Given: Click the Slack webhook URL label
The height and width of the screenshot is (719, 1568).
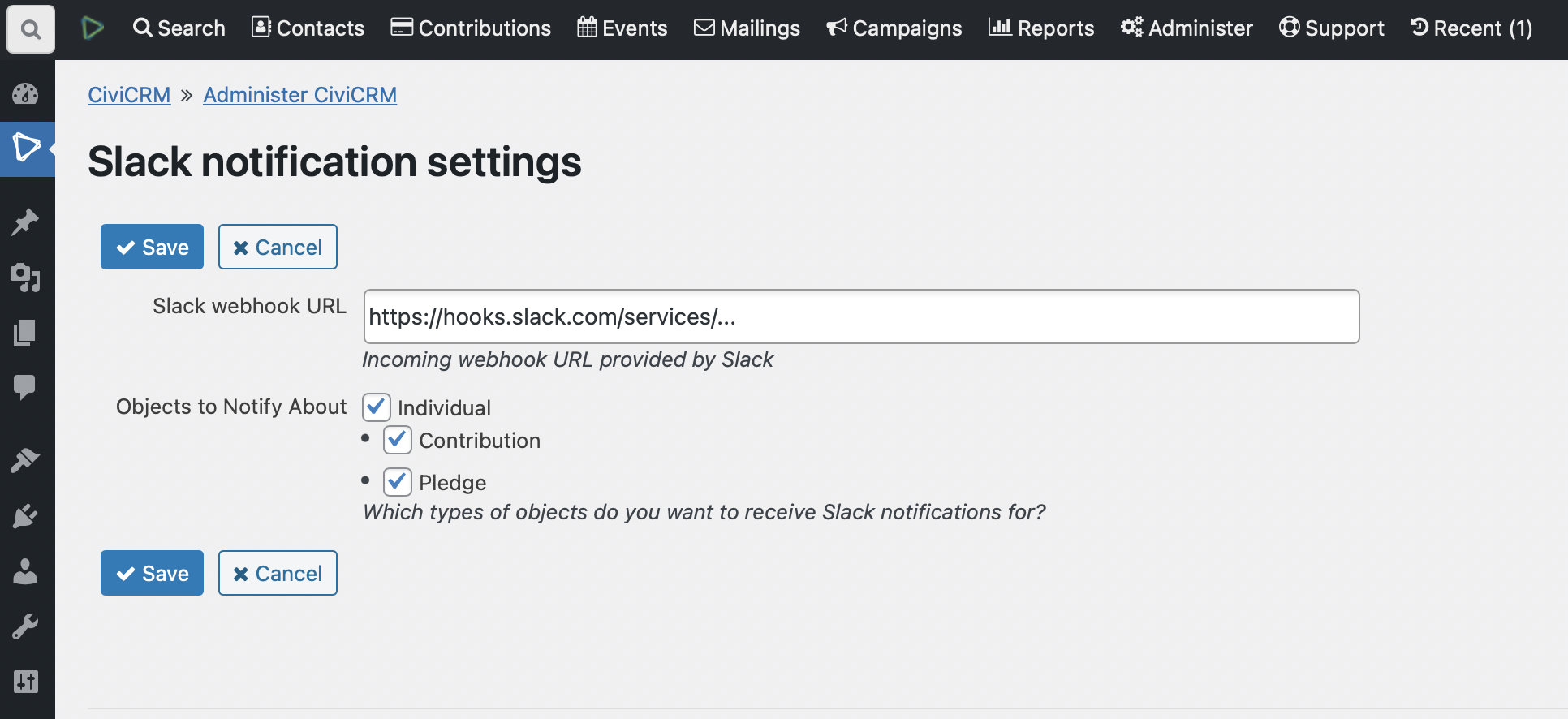Looking at the screenshot, I should point(249,306).
